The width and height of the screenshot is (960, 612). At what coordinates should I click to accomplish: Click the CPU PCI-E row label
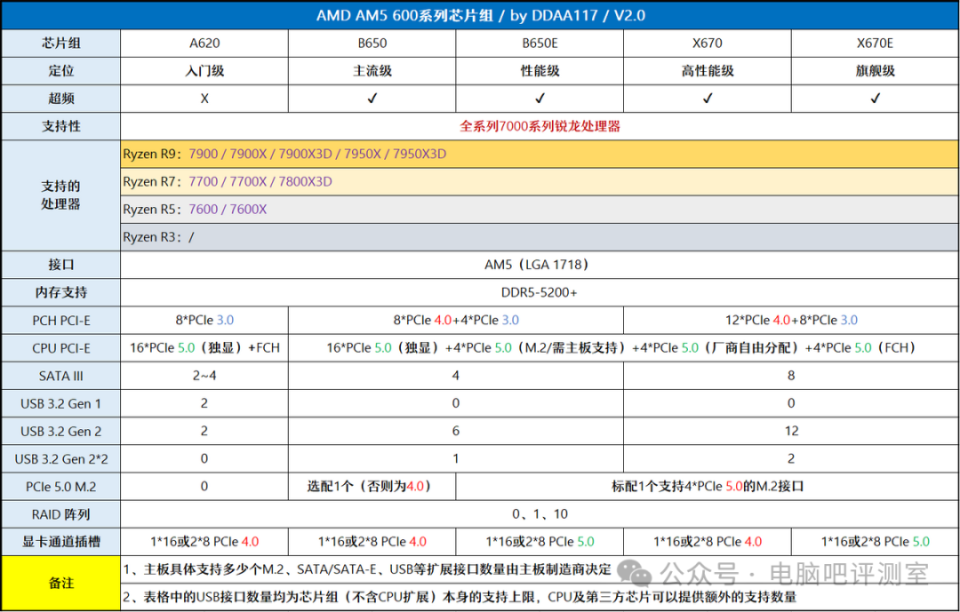click(x=61, y=348)
